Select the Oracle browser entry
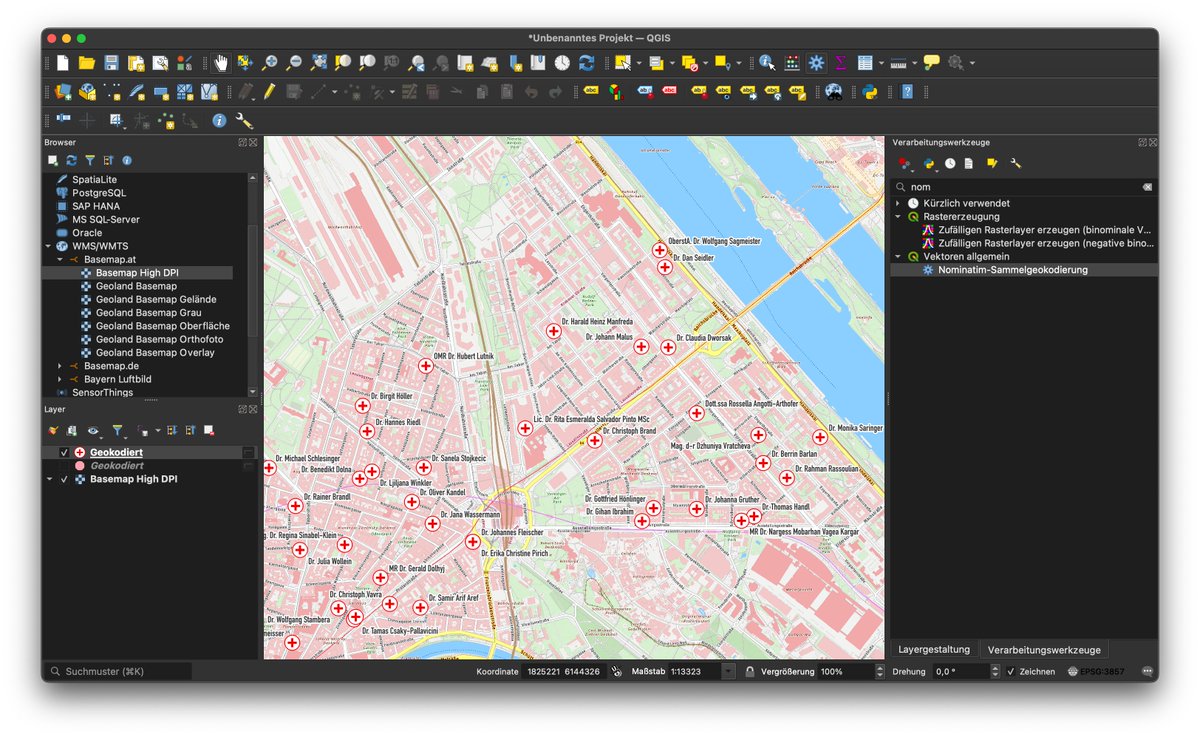The width and height of the screenshot is (1200, 737). tap(88, 233)
